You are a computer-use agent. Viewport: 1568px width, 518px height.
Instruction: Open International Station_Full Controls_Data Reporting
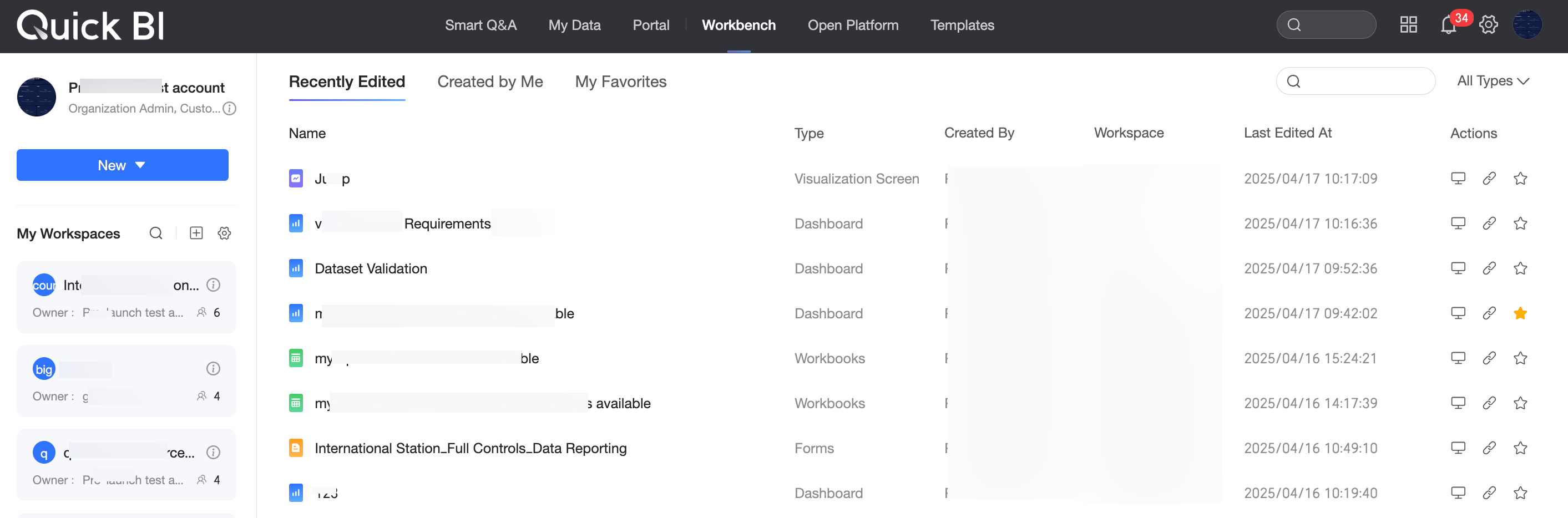[x=471, y=448]
